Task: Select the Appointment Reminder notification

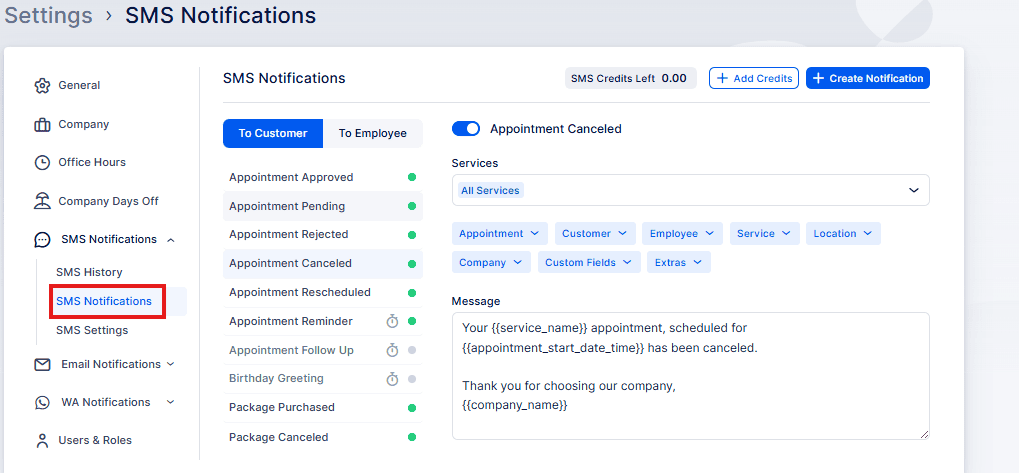Action: click(x=323, y=321)
